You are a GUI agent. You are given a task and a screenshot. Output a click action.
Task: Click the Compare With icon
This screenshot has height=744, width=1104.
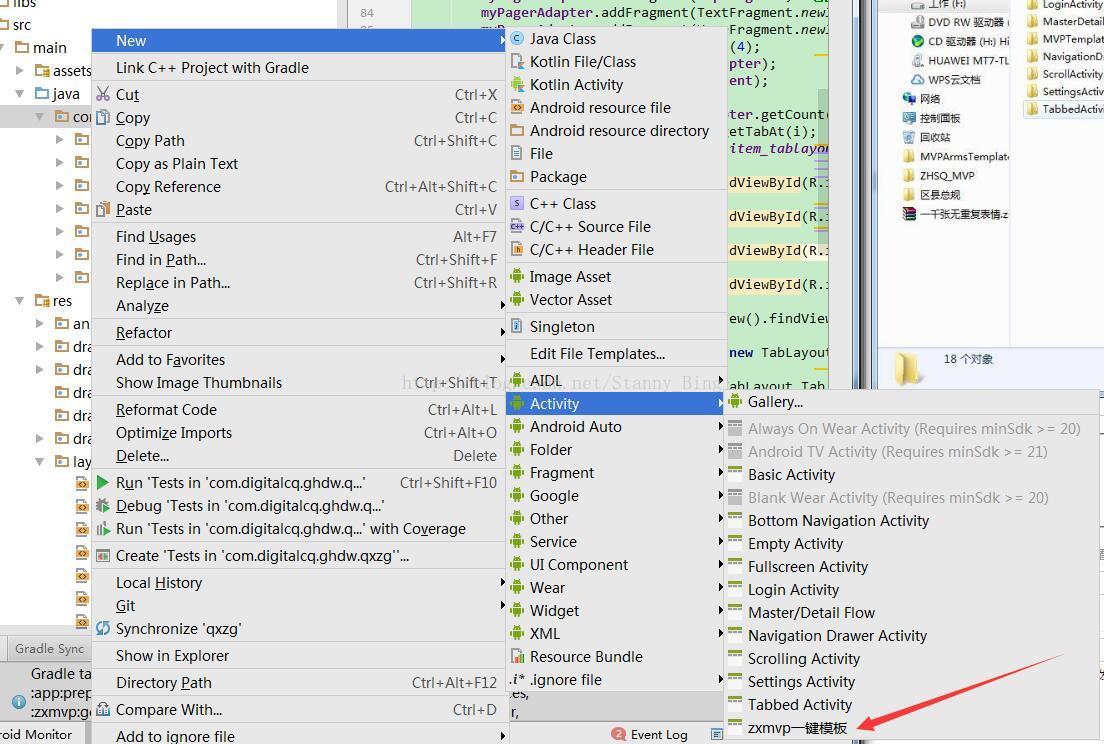[103, 709]
